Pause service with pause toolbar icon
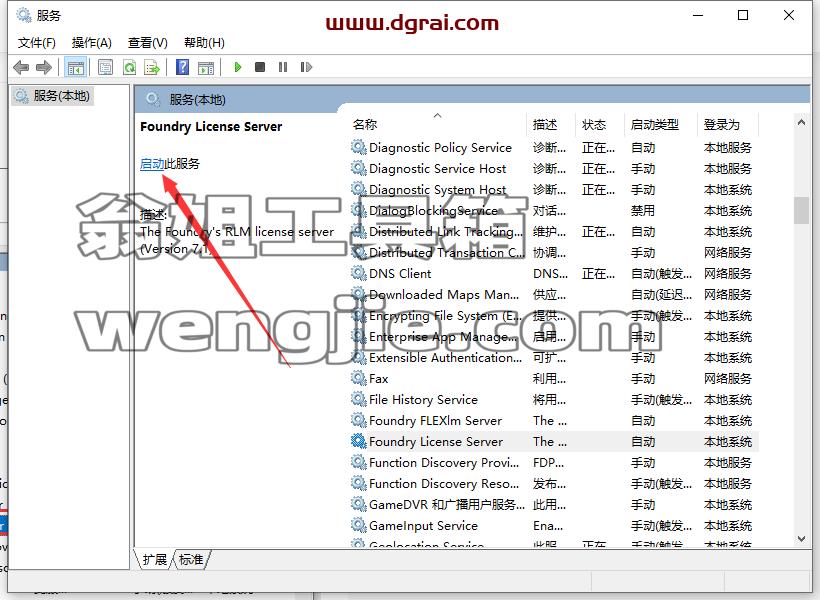This screenshot has height=600, width=820. [x=283, y=67]
